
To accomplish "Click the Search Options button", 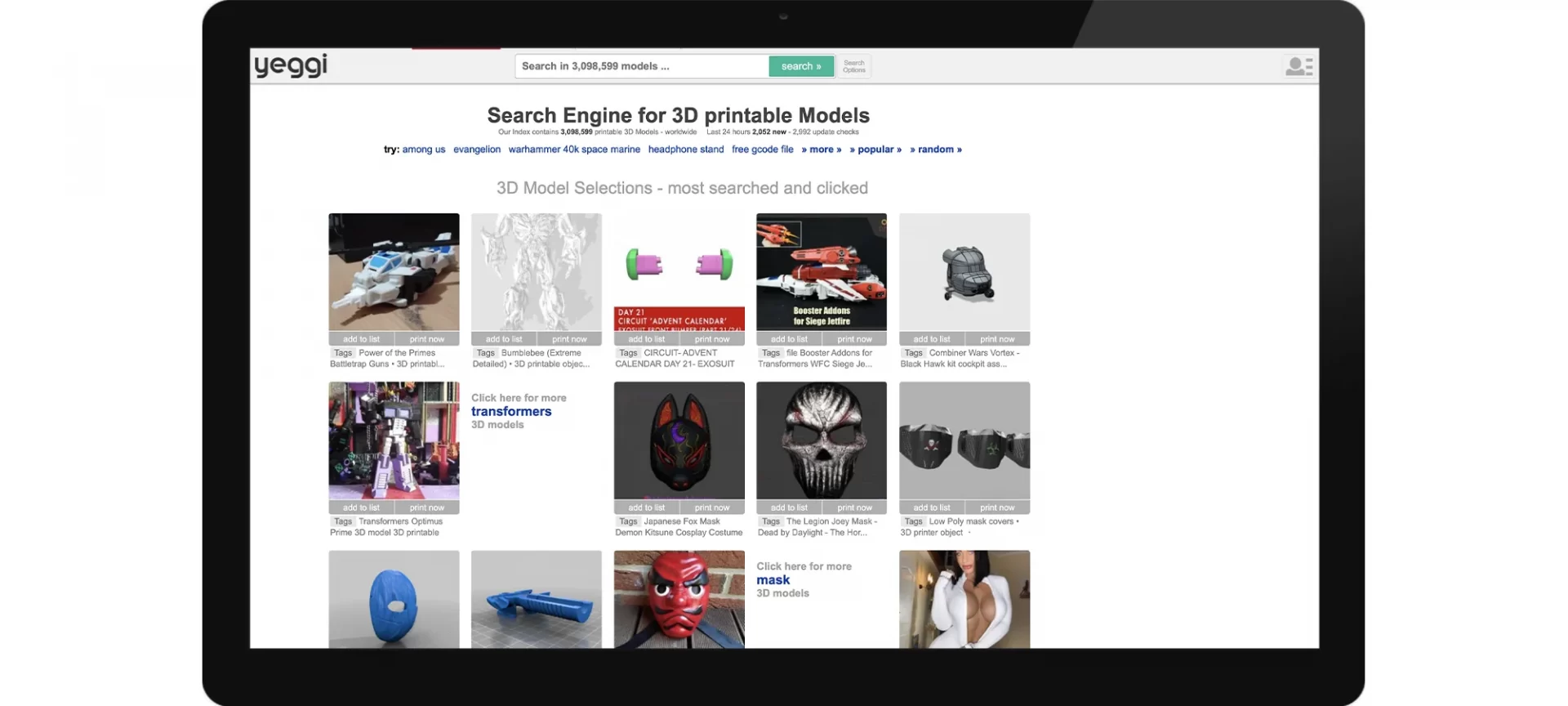I will click(x=854, y=66).
